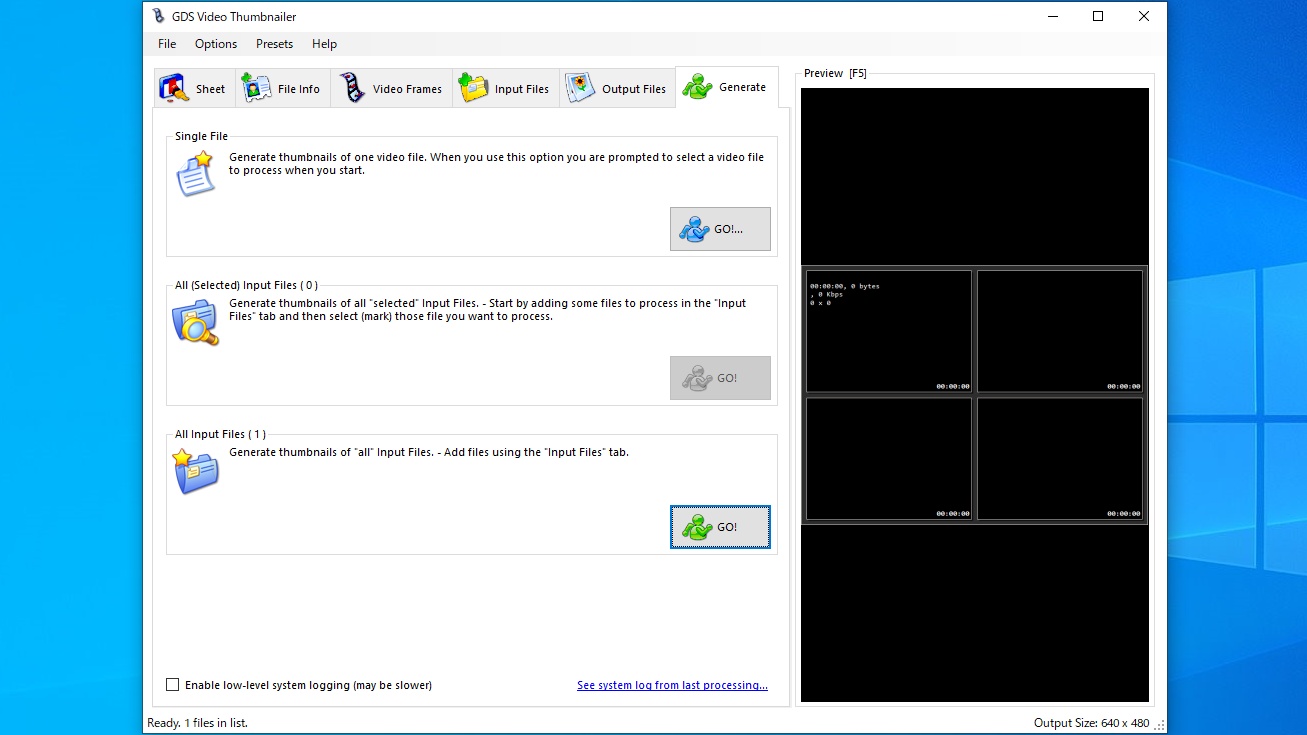Image resolution: width=1307 pixels, height=735 pixels.
Task: Click the folder magnifier icon for selected input files
Action: click(196, 322)
